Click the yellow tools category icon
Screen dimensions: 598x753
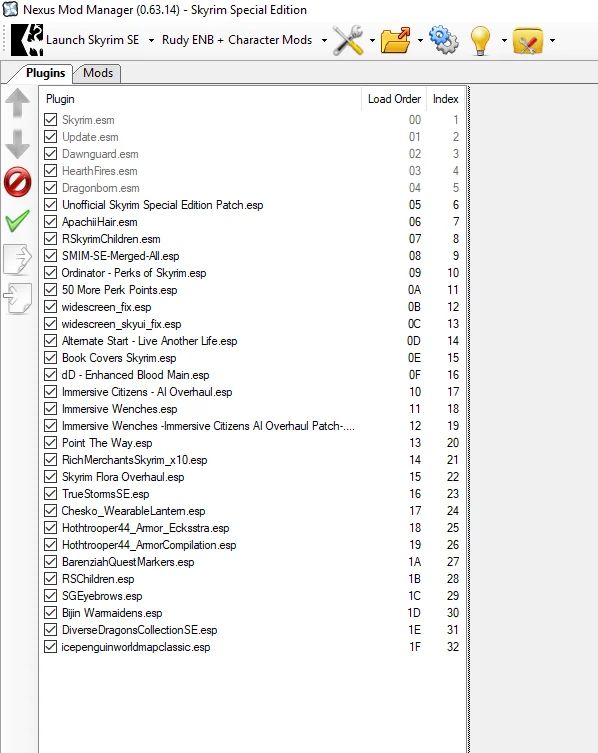(528, 41)
